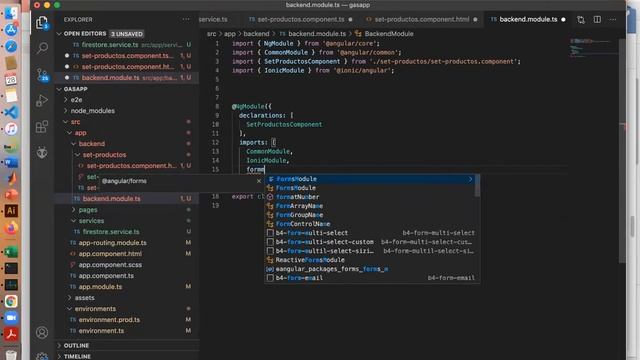Pick b4-form-email snippet suggestion
640x360 pixels.
369,278
